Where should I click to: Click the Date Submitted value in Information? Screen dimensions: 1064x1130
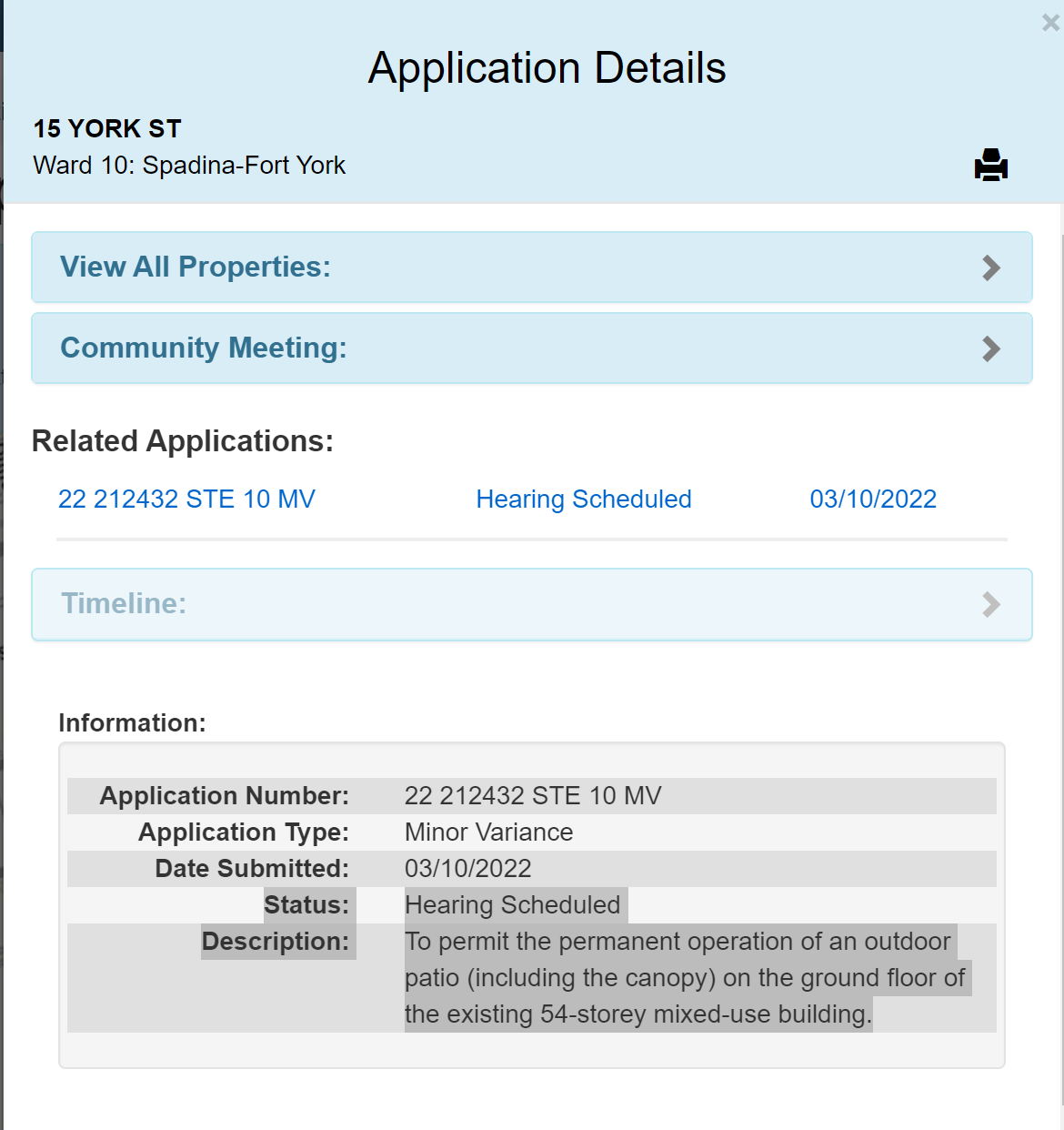[467, 868]
